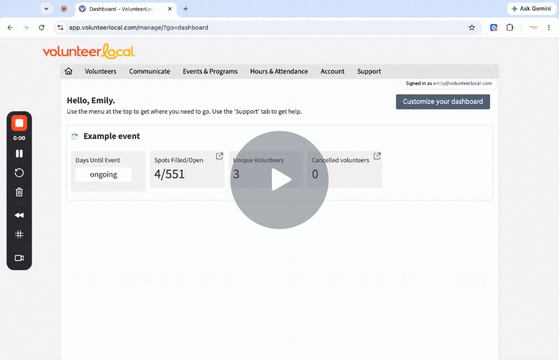Click the blue extension icon in toolbar
559x360 pixels.
tap(494, 27)
